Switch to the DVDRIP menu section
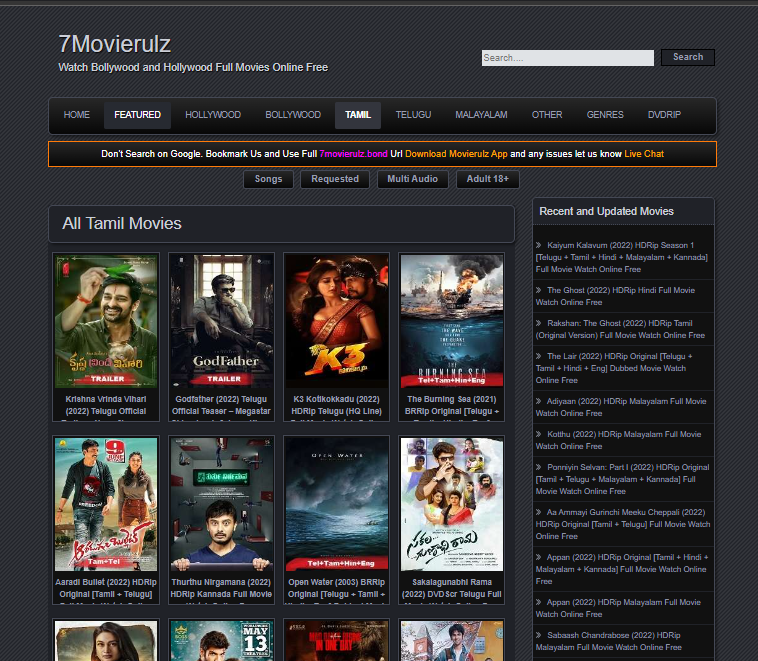758x661 pixels. pos(664,115)
